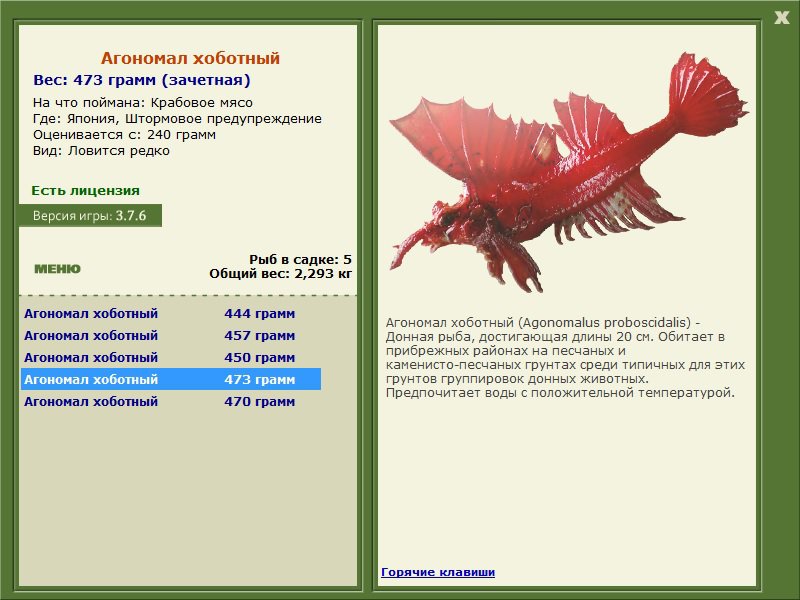800x600 pixels.
Task: Click the Agonomalus proboscidalis description paragraph
Action: coord(565,358)
